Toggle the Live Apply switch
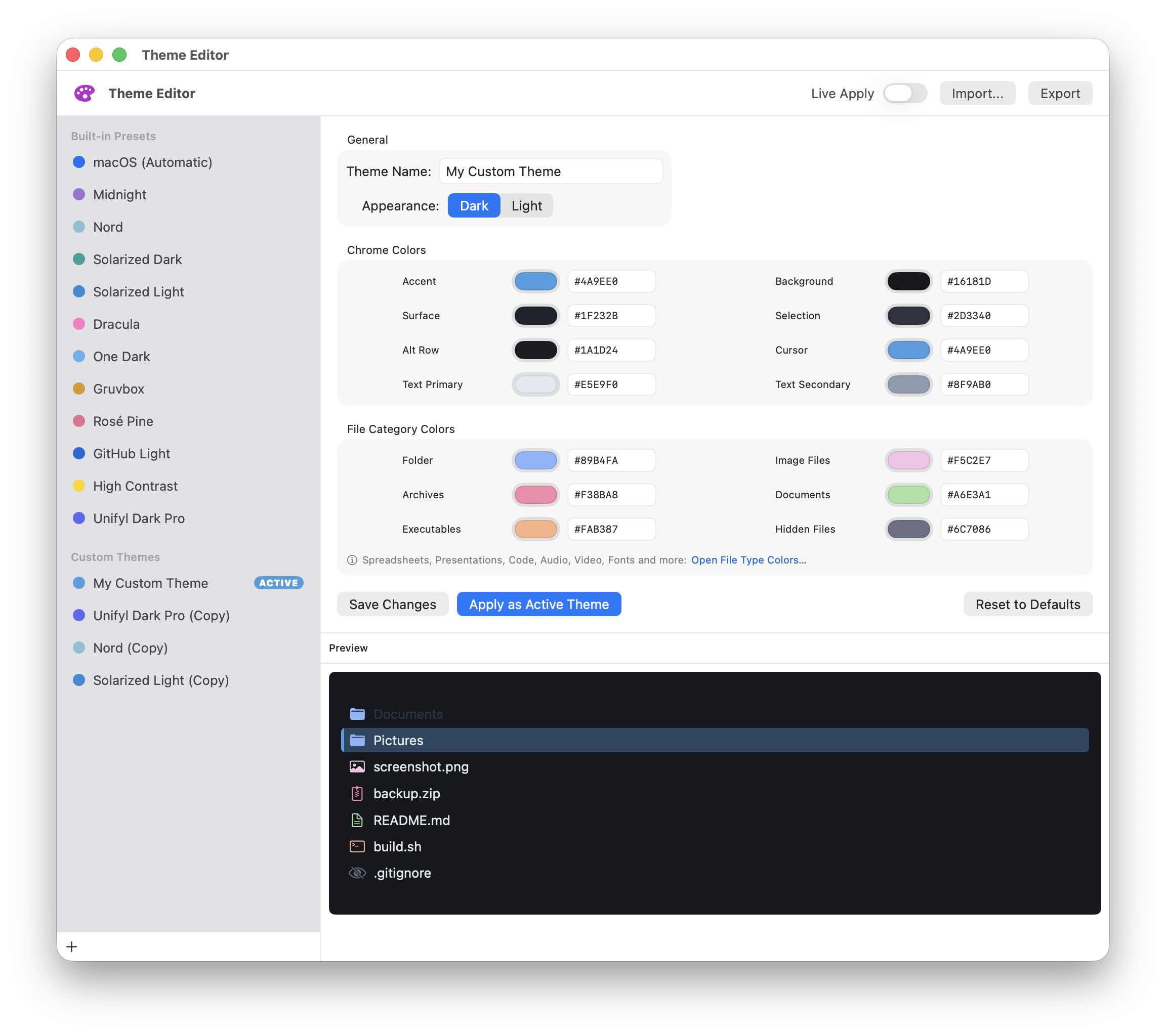The width and height of the screenshot is (1166, 1036). click(905, 93)
